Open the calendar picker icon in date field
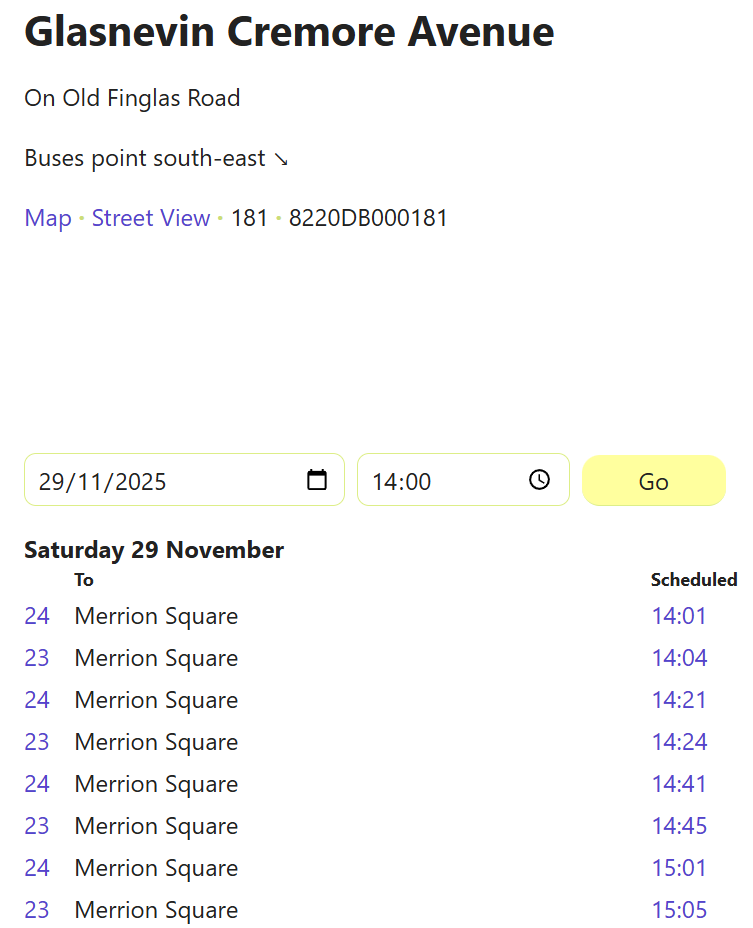The image size is (753, 928). [x=317, y=480]
